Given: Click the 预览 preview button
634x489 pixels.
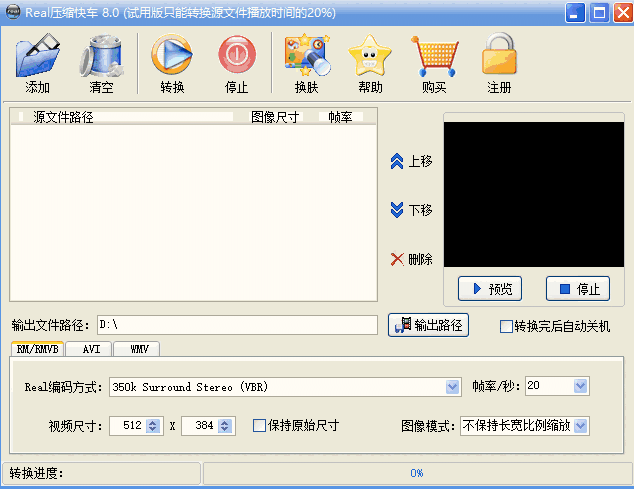Looking at the screenshot, I should 490,289.
